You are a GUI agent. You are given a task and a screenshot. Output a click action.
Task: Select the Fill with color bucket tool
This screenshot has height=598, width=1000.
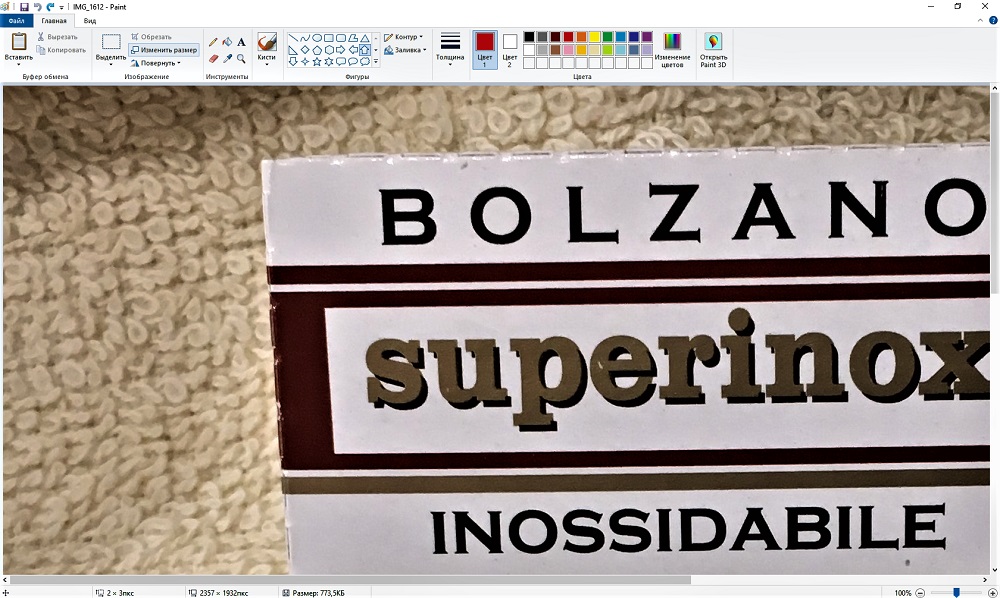(x=227, y=42)
